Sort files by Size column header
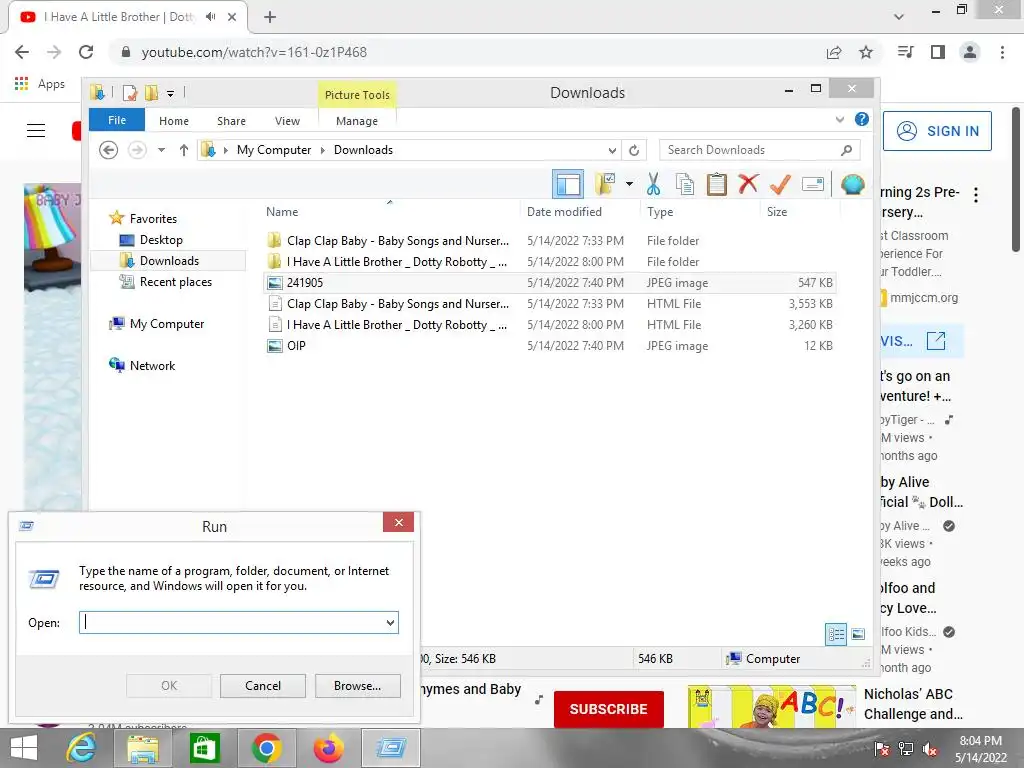This screenshot has width=1024, height=768. pos(777,212)
